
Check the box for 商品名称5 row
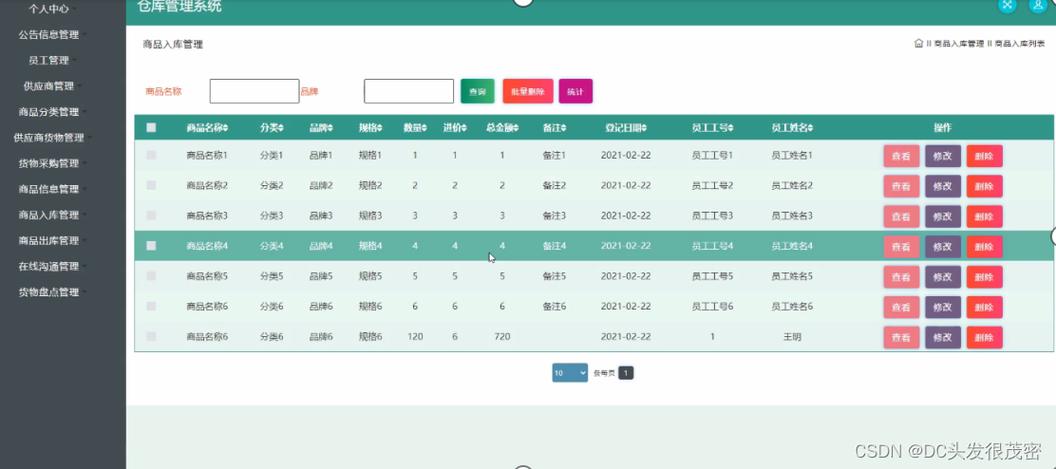coord(152,276)
